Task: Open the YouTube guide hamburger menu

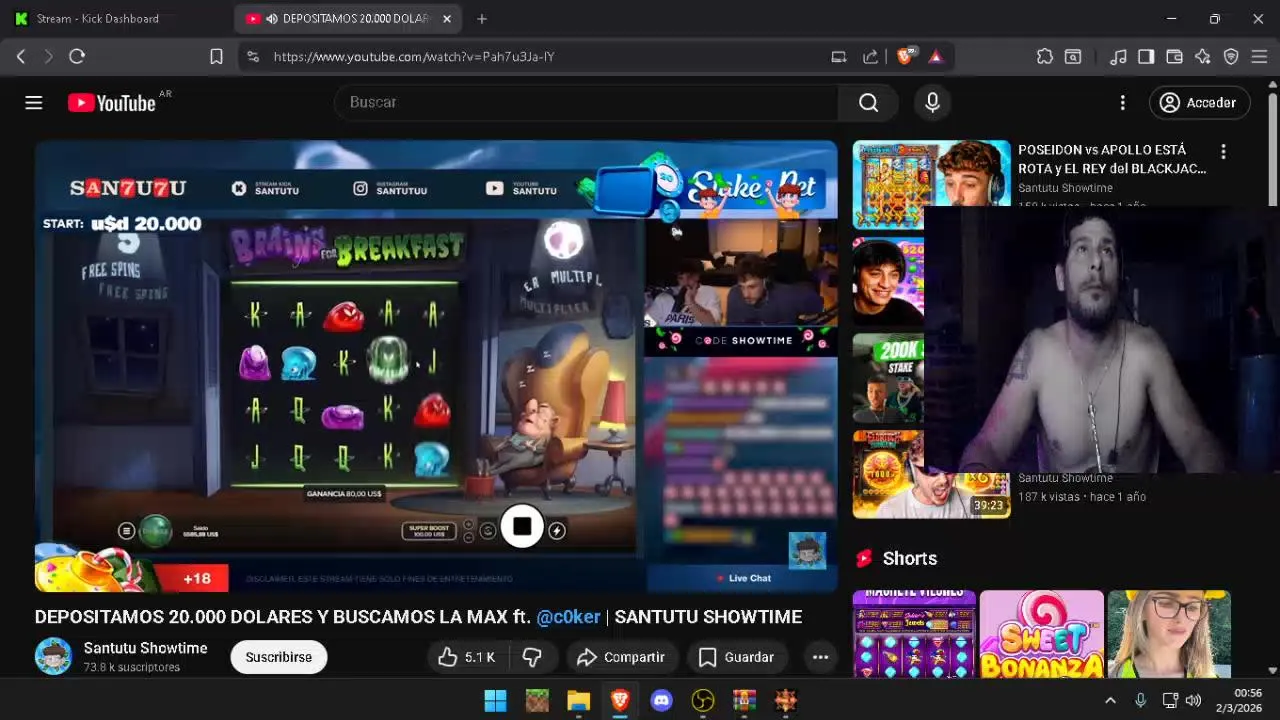Action: 34,103
